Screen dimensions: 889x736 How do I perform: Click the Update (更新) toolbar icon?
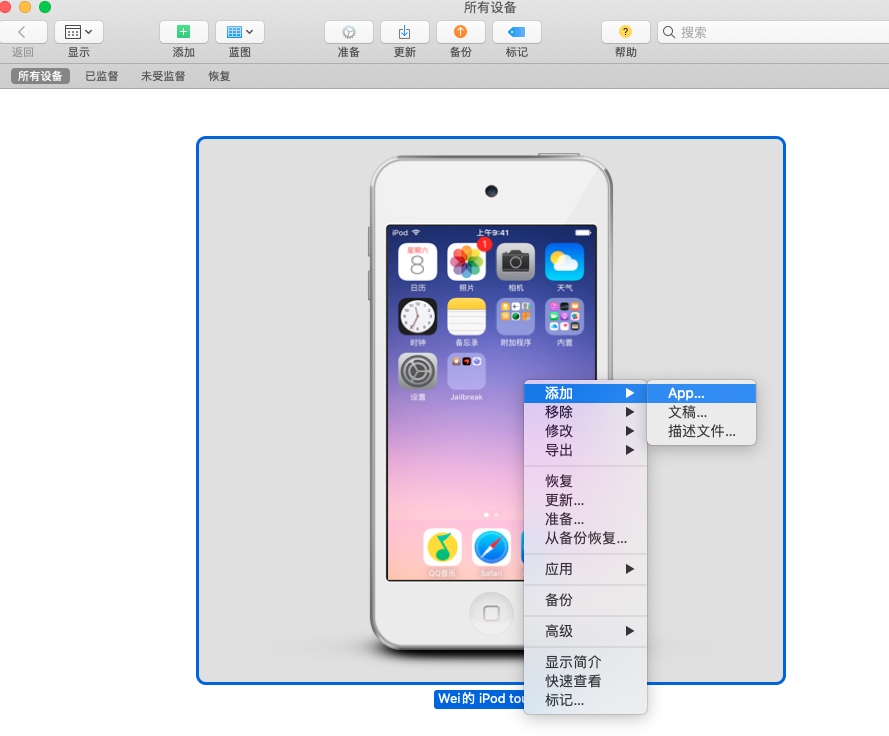(x=404, y=32)
